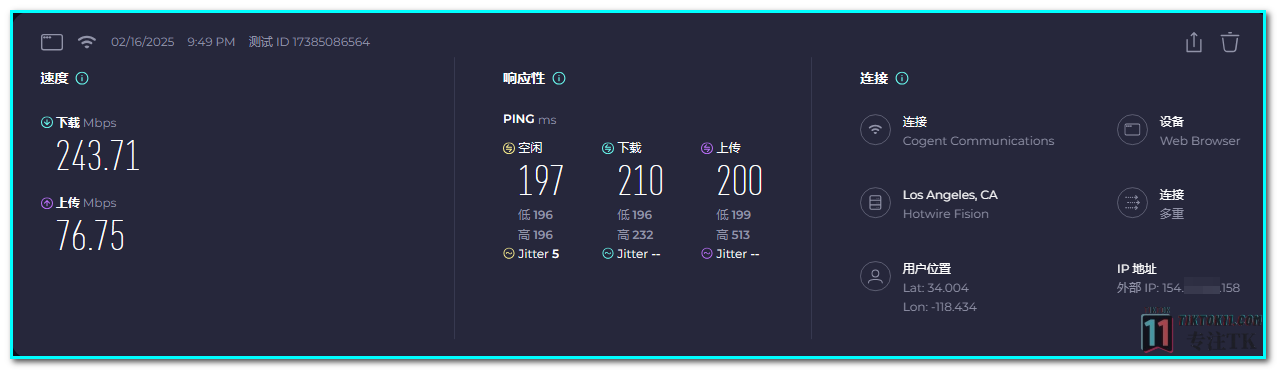The image size is (1277, 370).
Task: Open the info icon beside the 连接 heading
Action: click(x=902, y=78)
